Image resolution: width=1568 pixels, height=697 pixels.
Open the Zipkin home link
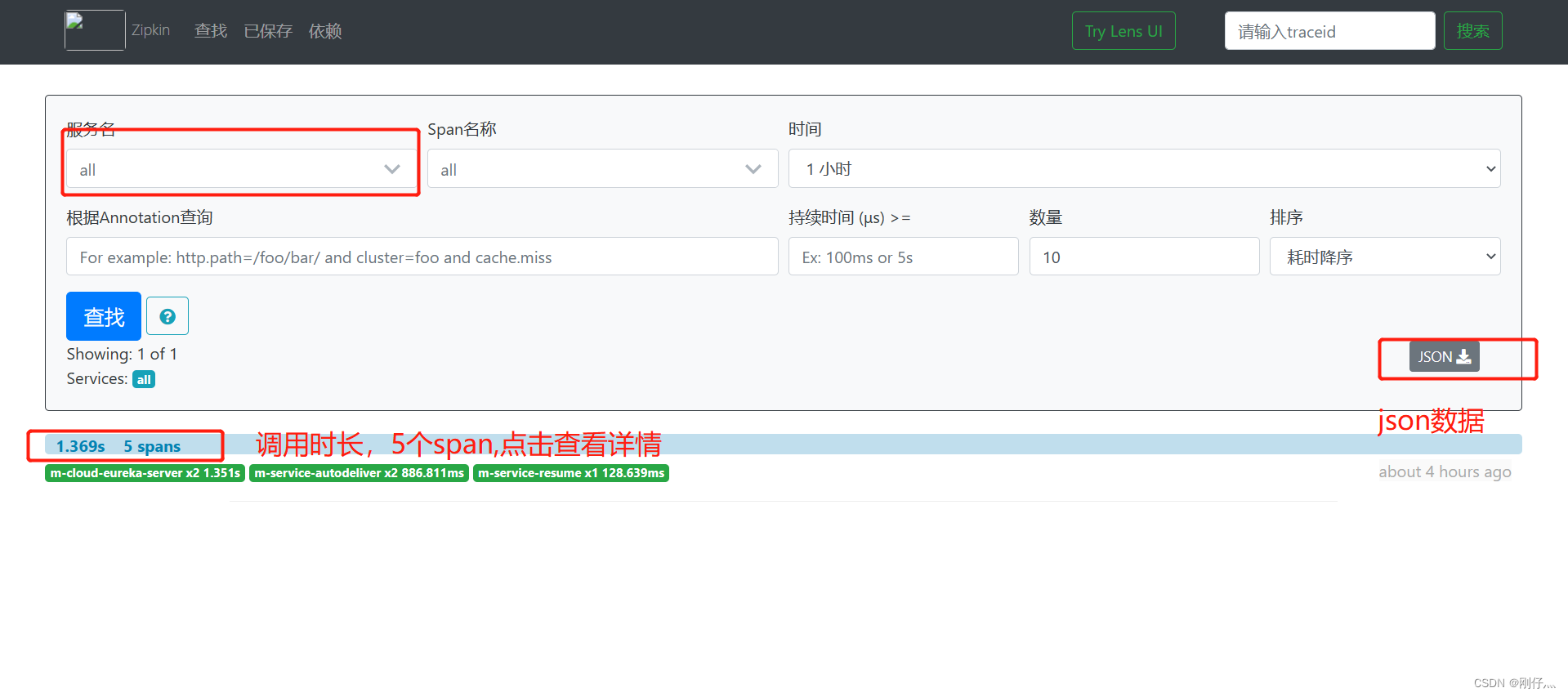(x=150, y=30)
